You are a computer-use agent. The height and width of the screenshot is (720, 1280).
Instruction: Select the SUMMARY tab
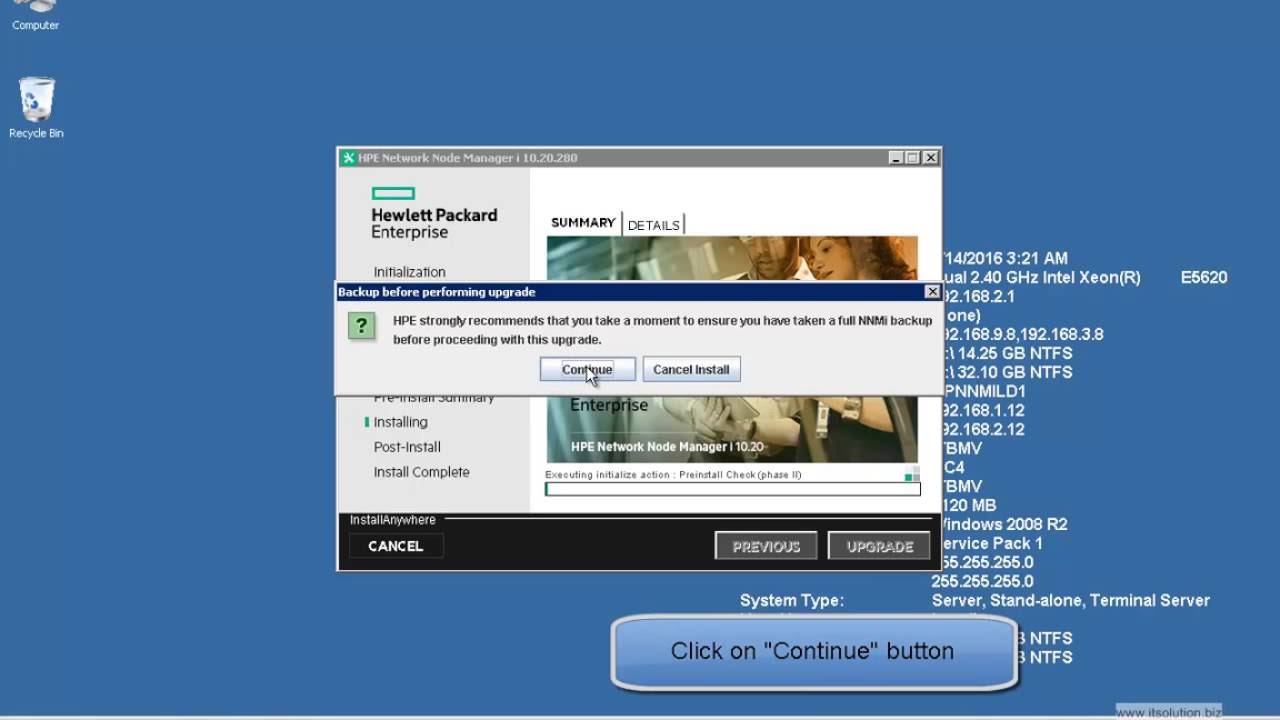tap(583, 223)
